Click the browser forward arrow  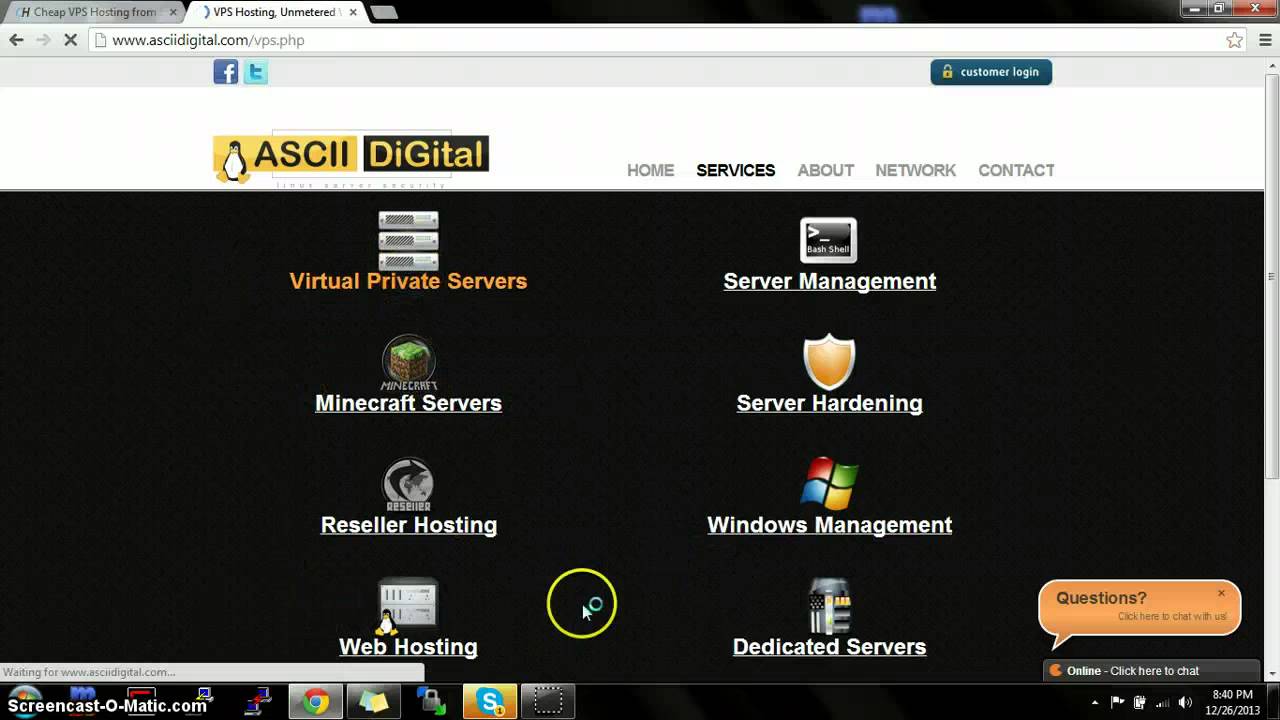coord(43,40)
